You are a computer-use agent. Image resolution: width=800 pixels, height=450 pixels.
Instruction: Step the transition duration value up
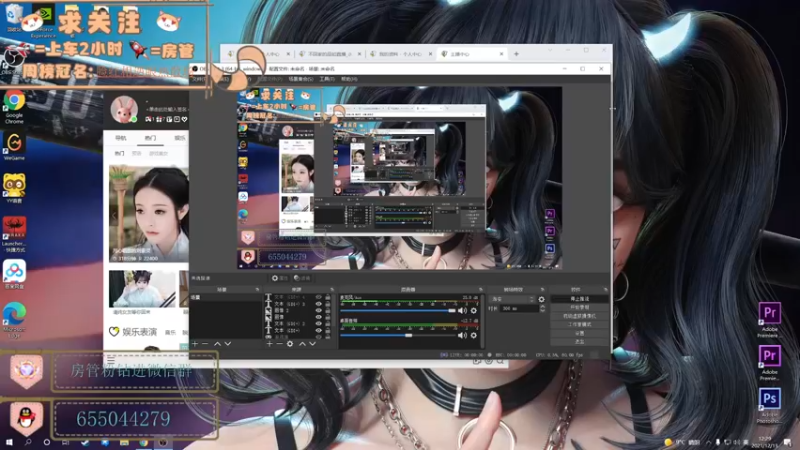(x=542, y=307)
